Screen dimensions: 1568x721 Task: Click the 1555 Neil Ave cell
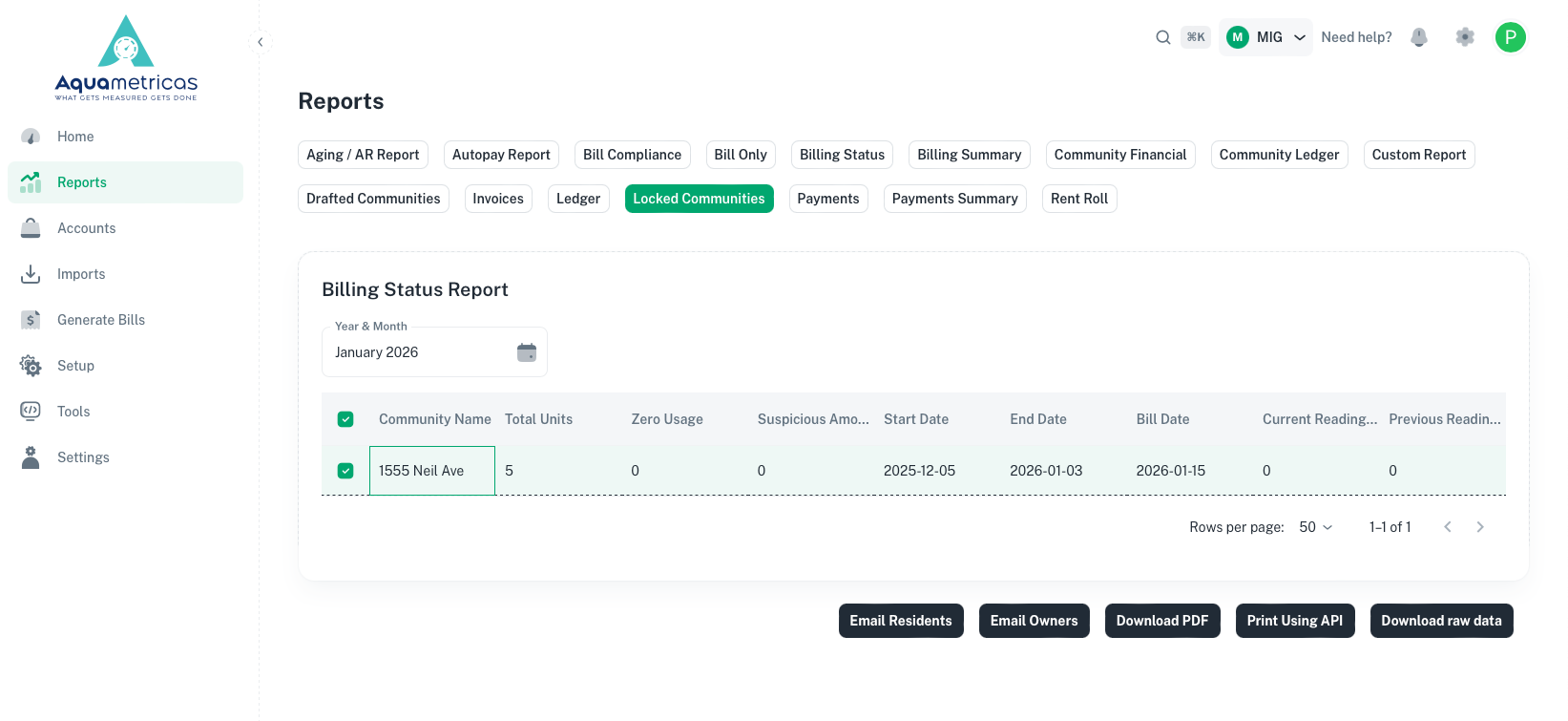pyautogui.click(x=432, y=471)
